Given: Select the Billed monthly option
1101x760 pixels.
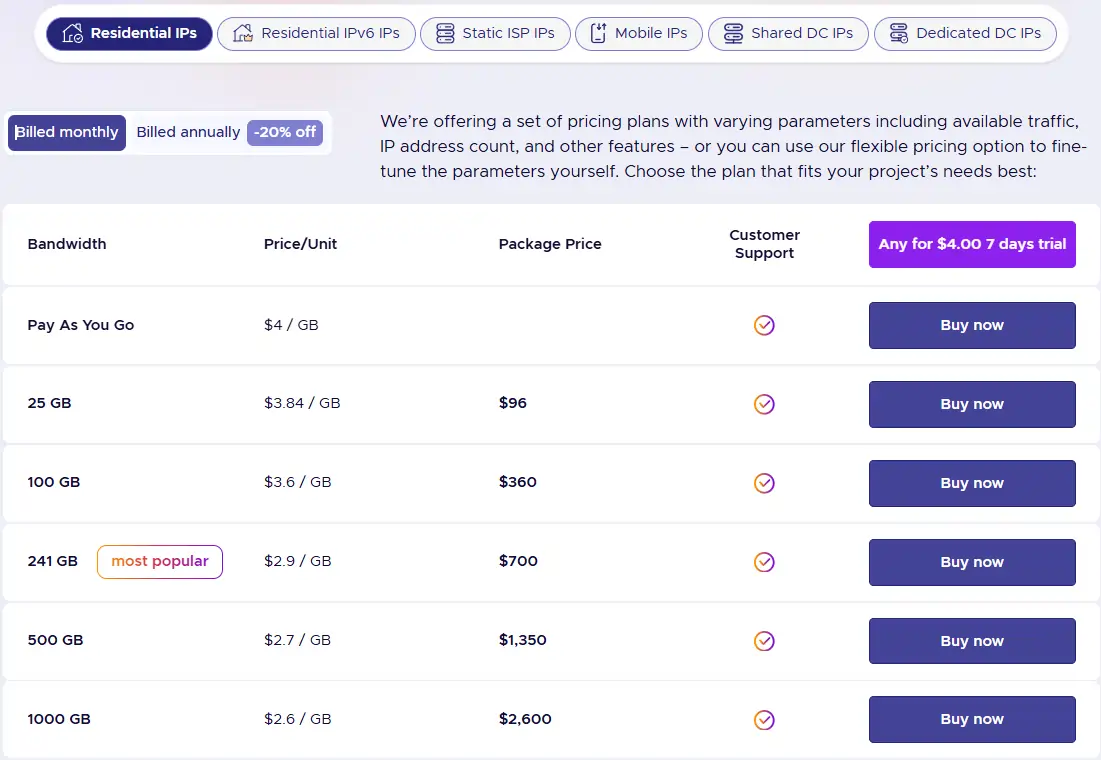Looking at the screenshot, I should point(66,132).
